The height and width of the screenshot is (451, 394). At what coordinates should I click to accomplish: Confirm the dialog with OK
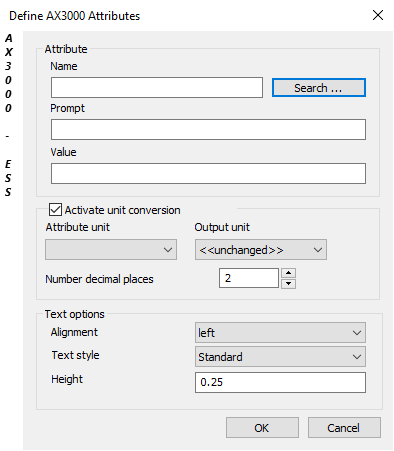tap(262, 428)
